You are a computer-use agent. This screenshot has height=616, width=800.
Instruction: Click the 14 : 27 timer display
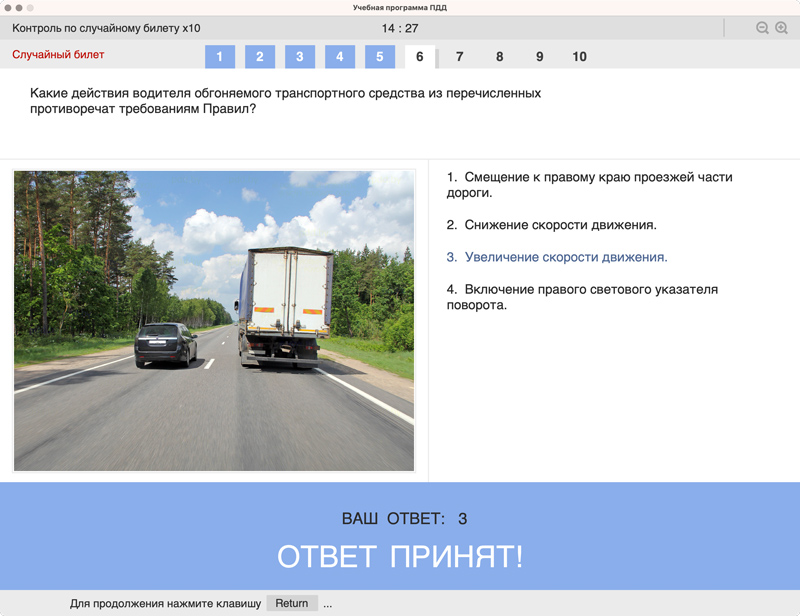pyautogui.click(x=400, y=29)
